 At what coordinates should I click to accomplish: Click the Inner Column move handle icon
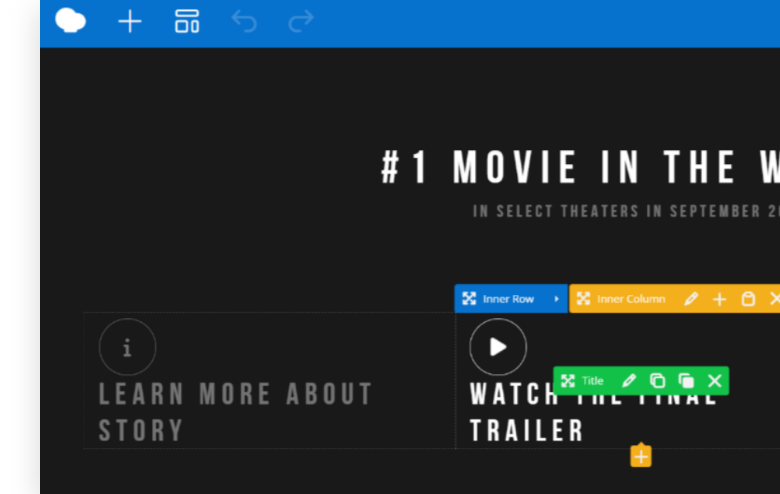click(x=584, y=298)
